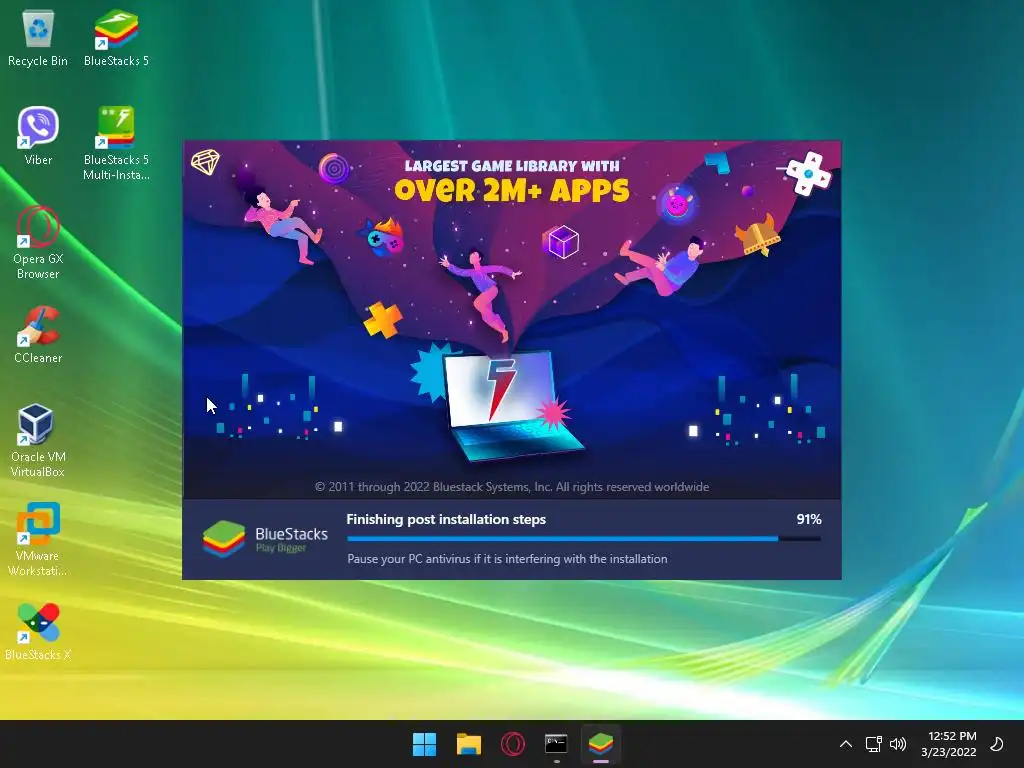
Task: Select BlueStacks 5 Multi-Instance Manager shortcut
Action: (x=116, y=144)
